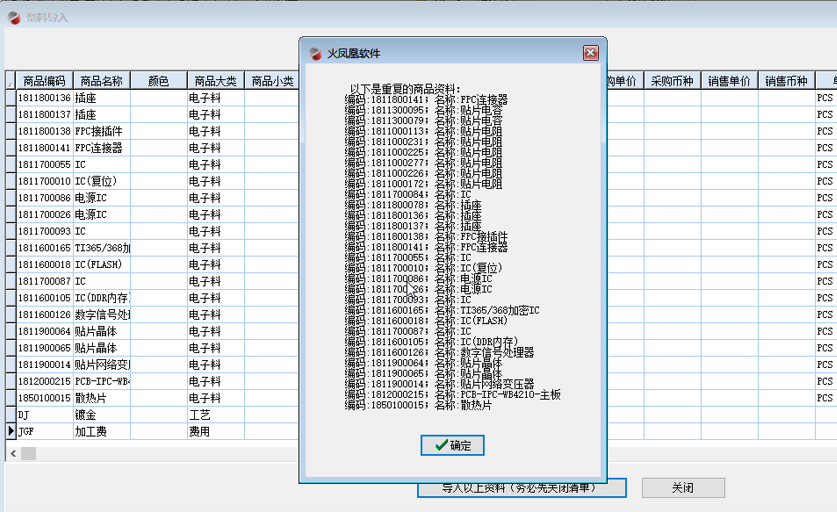Viewport: 837px width, 512px height.
Task: Select cell with code 1811600126
Action: (44, 314)
